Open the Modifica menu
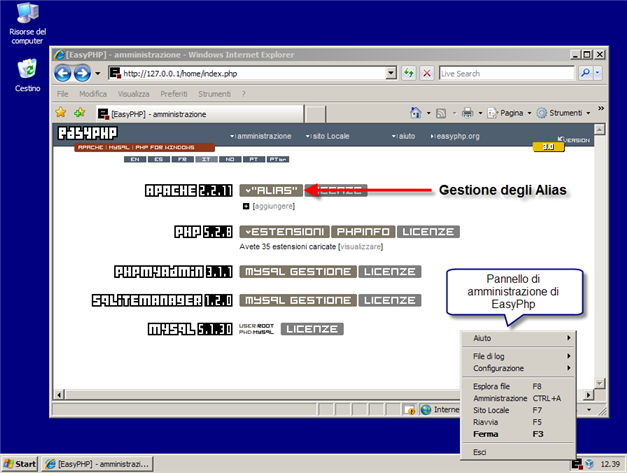 pos(93,94)
